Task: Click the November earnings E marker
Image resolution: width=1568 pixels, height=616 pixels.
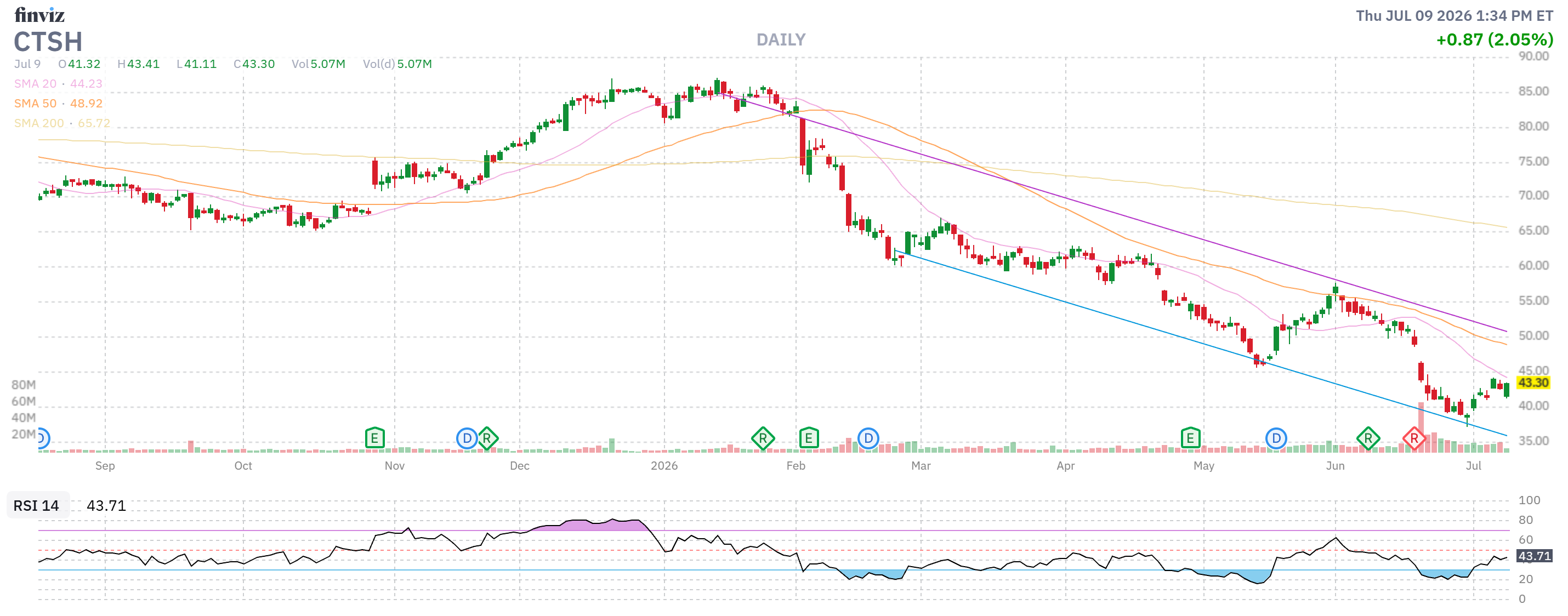Action: tap(374, 438)
